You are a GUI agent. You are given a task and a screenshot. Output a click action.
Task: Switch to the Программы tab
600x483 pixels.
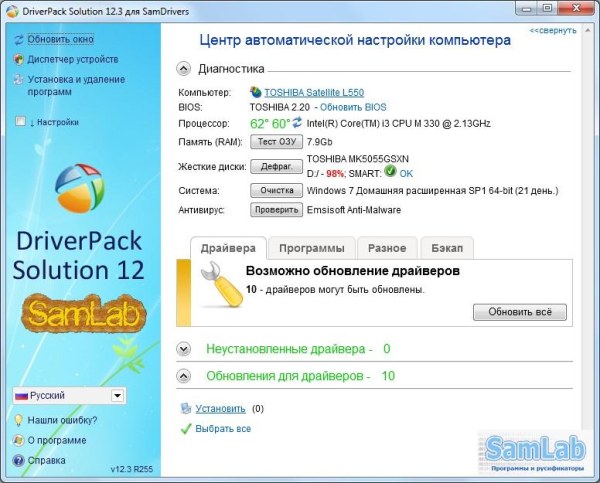pos(312,248)
